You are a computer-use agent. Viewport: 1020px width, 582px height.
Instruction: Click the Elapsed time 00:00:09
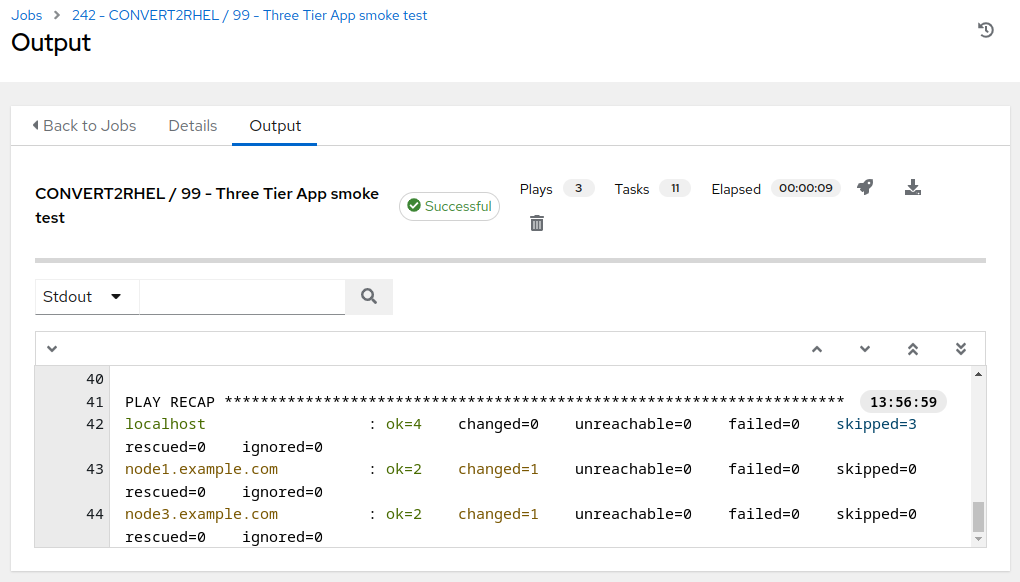(x=805, y=189)
